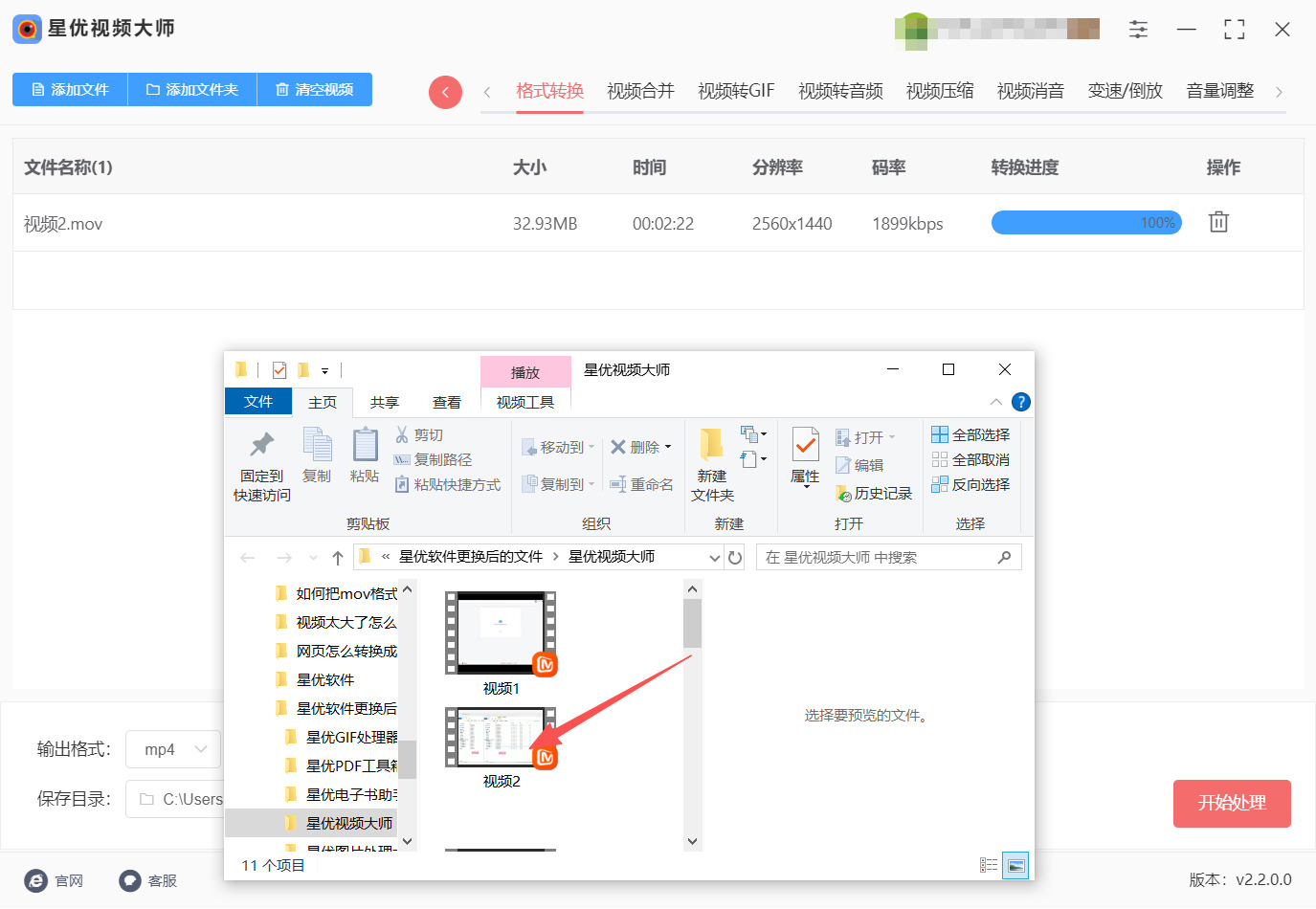Switch to large icons view in Explorer
The height and width of the screenshot is (909, 1316).
(x=1015, y=865)
